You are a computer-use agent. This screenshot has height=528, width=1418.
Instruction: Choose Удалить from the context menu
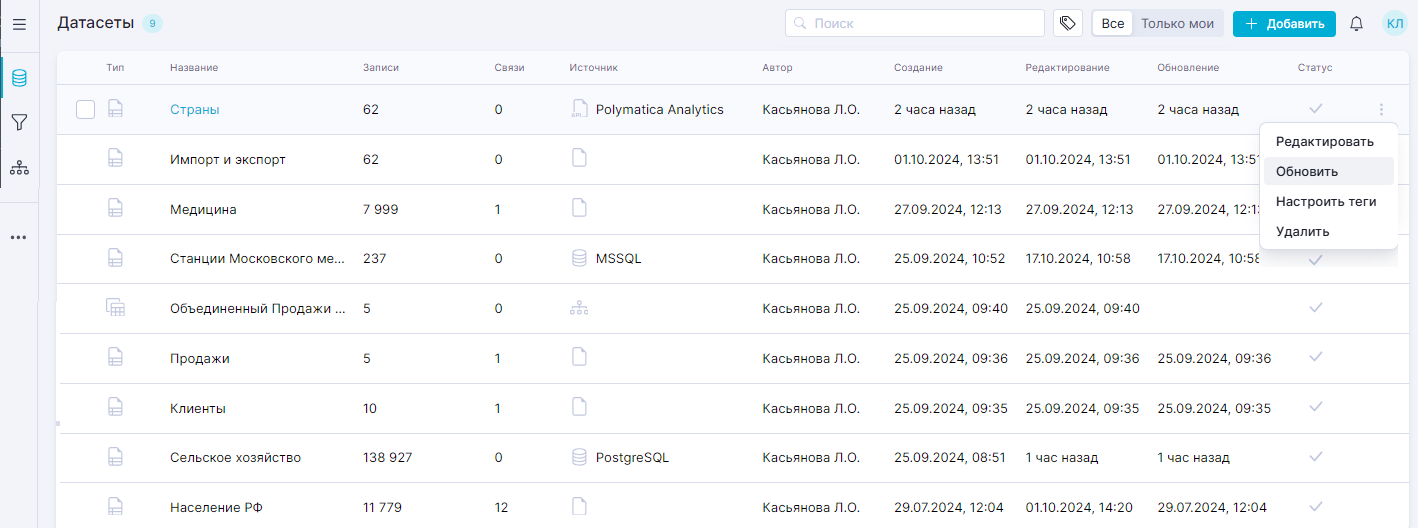1302,231
